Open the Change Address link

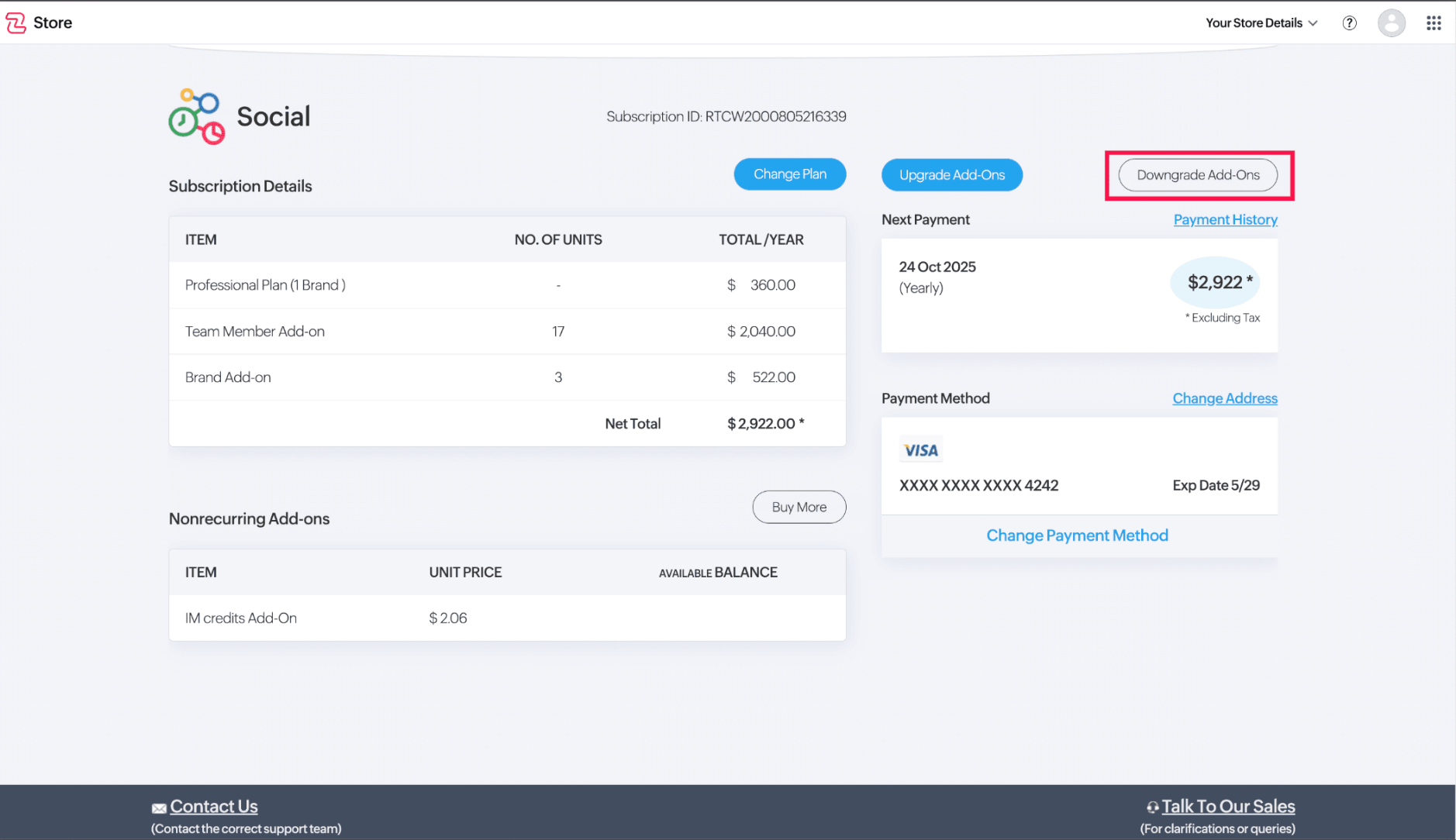(1224, 398)
